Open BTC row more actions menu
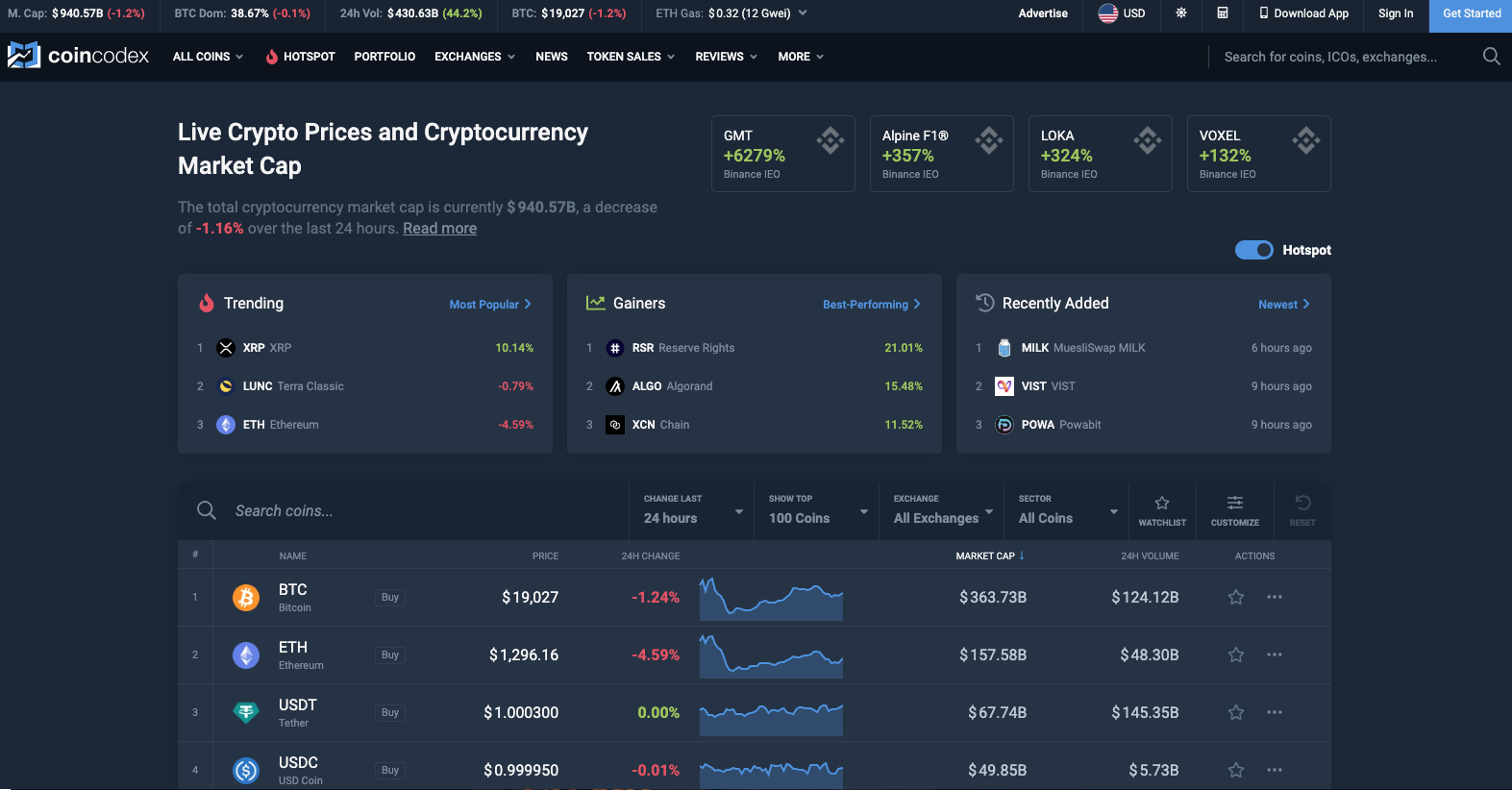1512x790 pixels. (x=1275, y=597)
